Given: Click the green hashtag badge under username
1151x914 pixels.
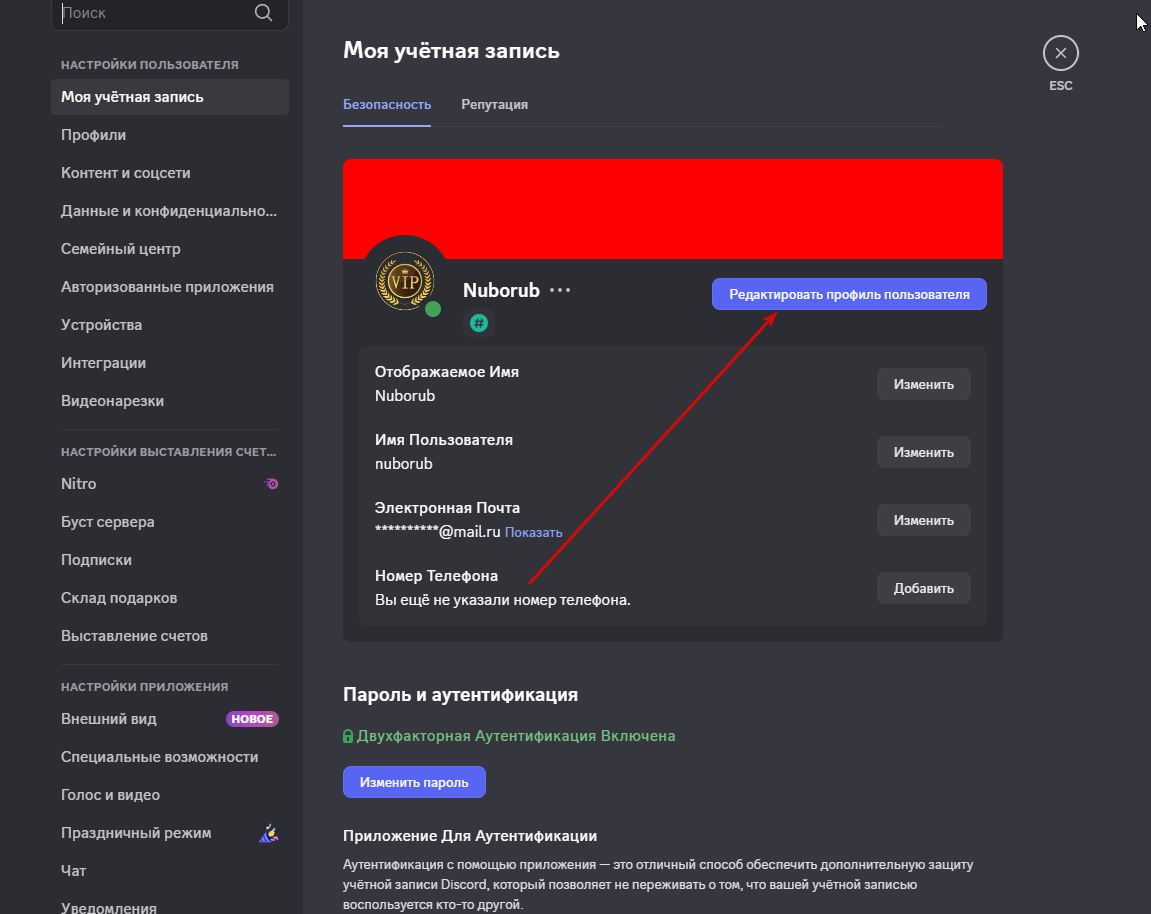Looking at the screenshot, I should [479, 323].
